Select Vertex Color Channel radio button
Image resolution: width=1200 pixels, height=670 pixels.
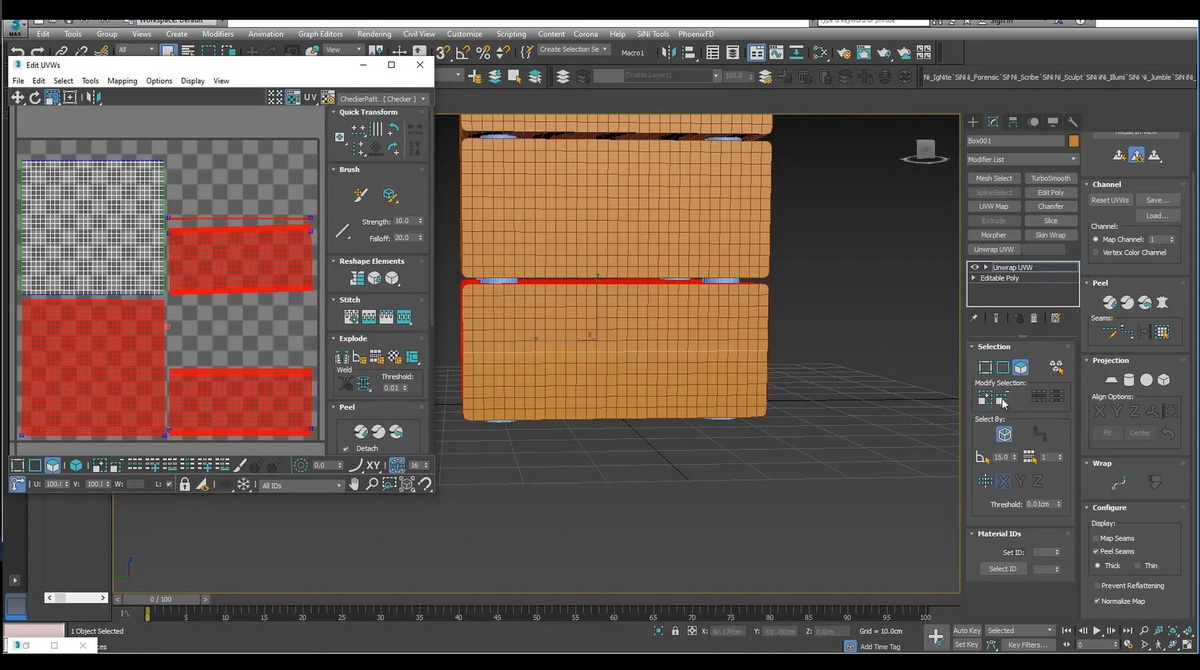[1097, 252]
